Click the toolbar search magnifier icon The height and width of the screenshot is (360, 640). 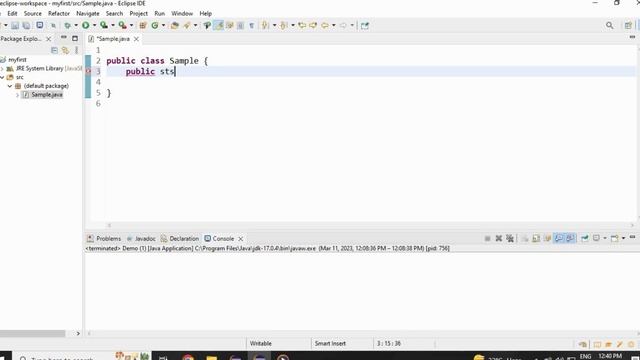tap(609, 25)
